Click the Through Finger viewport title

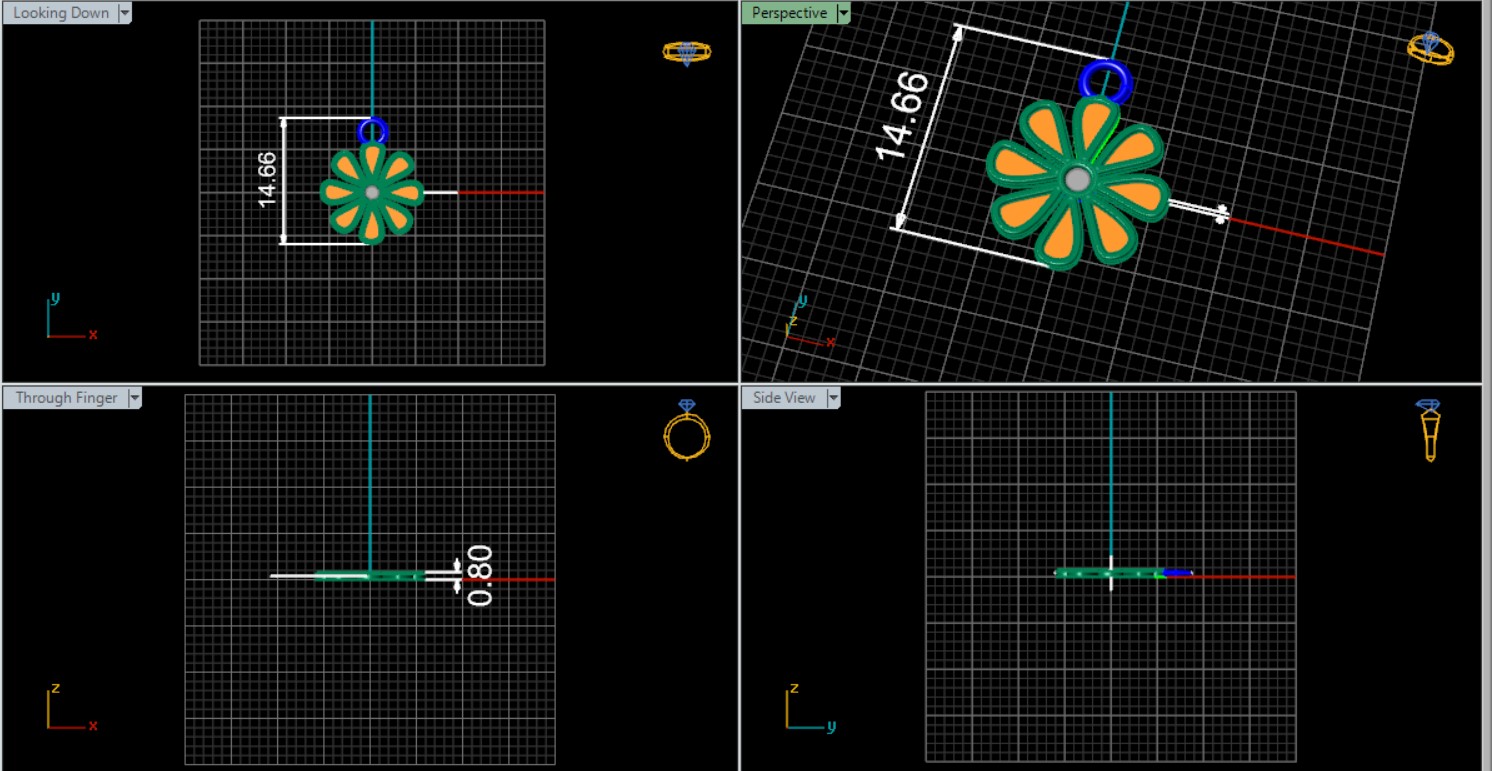tap(66, 398)
